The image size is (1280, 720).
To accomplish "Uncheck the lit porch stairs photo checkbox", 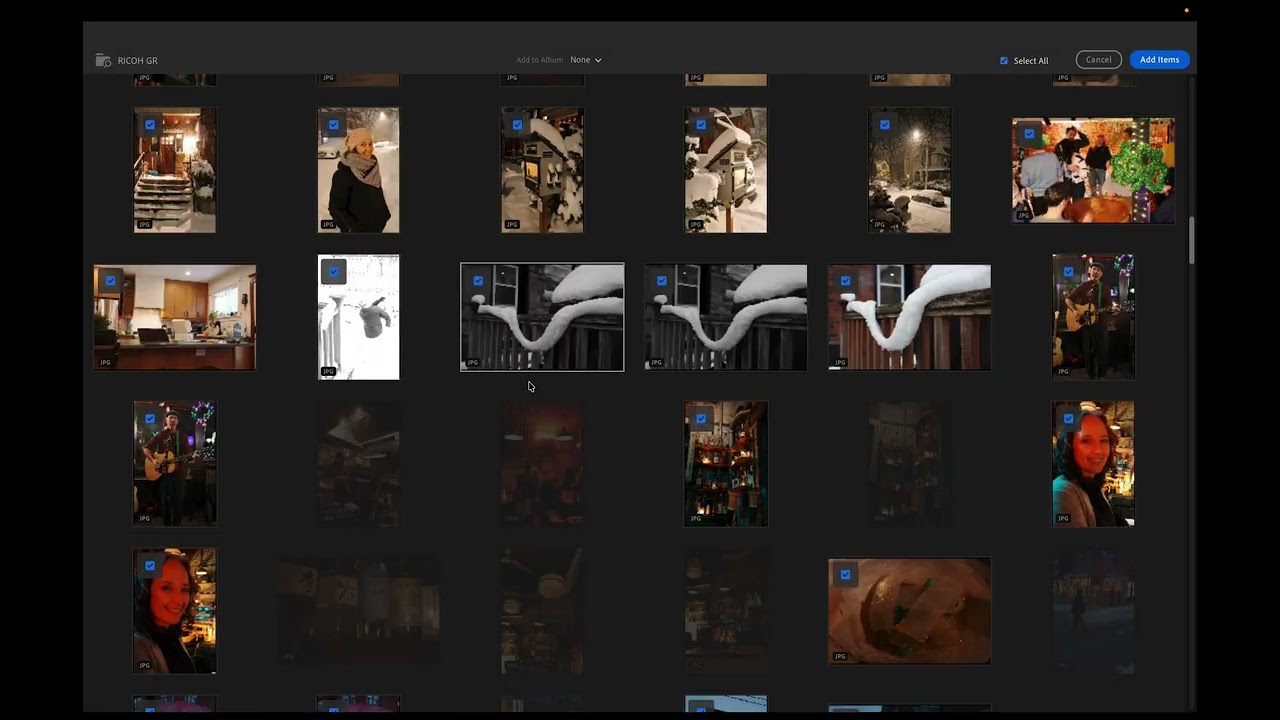I will point(150,125).
